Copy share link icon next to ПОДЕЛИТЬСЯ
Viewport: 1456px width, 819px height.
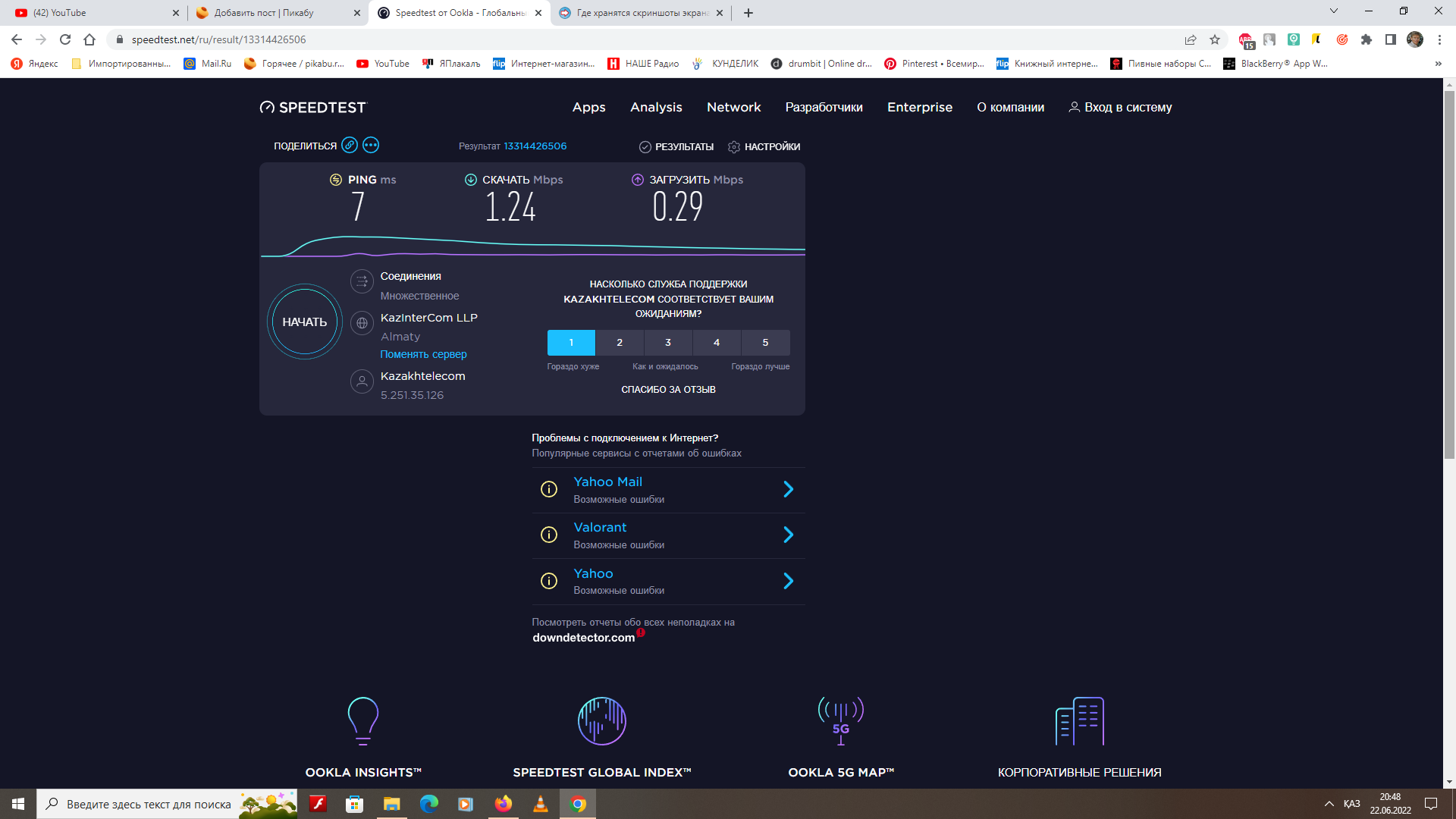click(x=350, y=145)
